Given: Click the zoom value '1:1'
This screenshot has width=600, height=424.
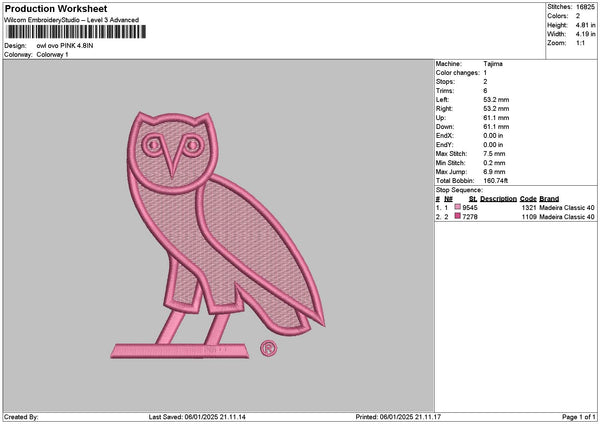Looking at the screenshot, I should [x=580, y=43].
